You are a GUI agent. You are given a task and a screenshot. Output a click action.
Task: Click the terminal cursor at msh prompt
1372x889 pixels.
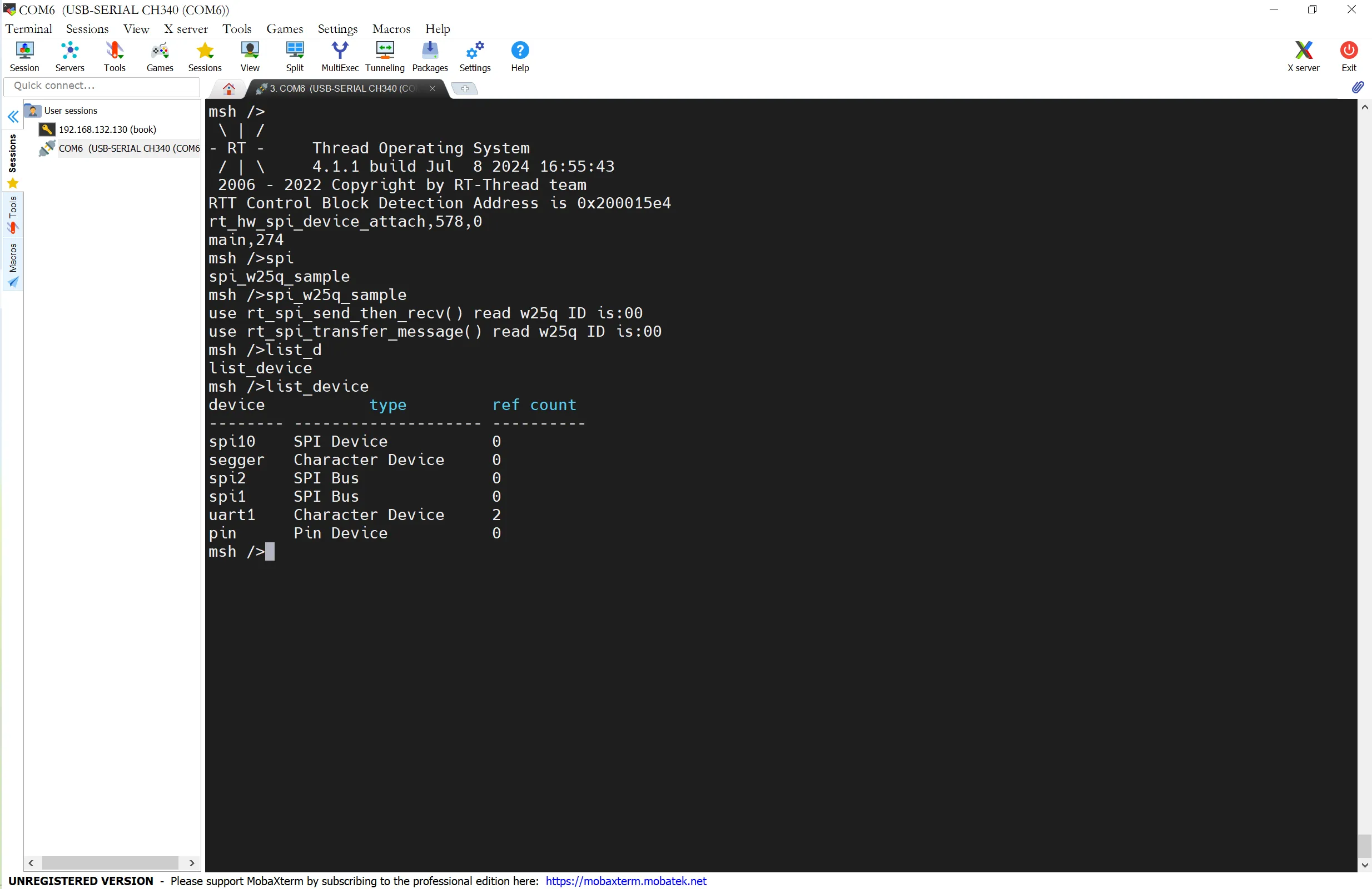pyautogui.click(x=270, y=552)
